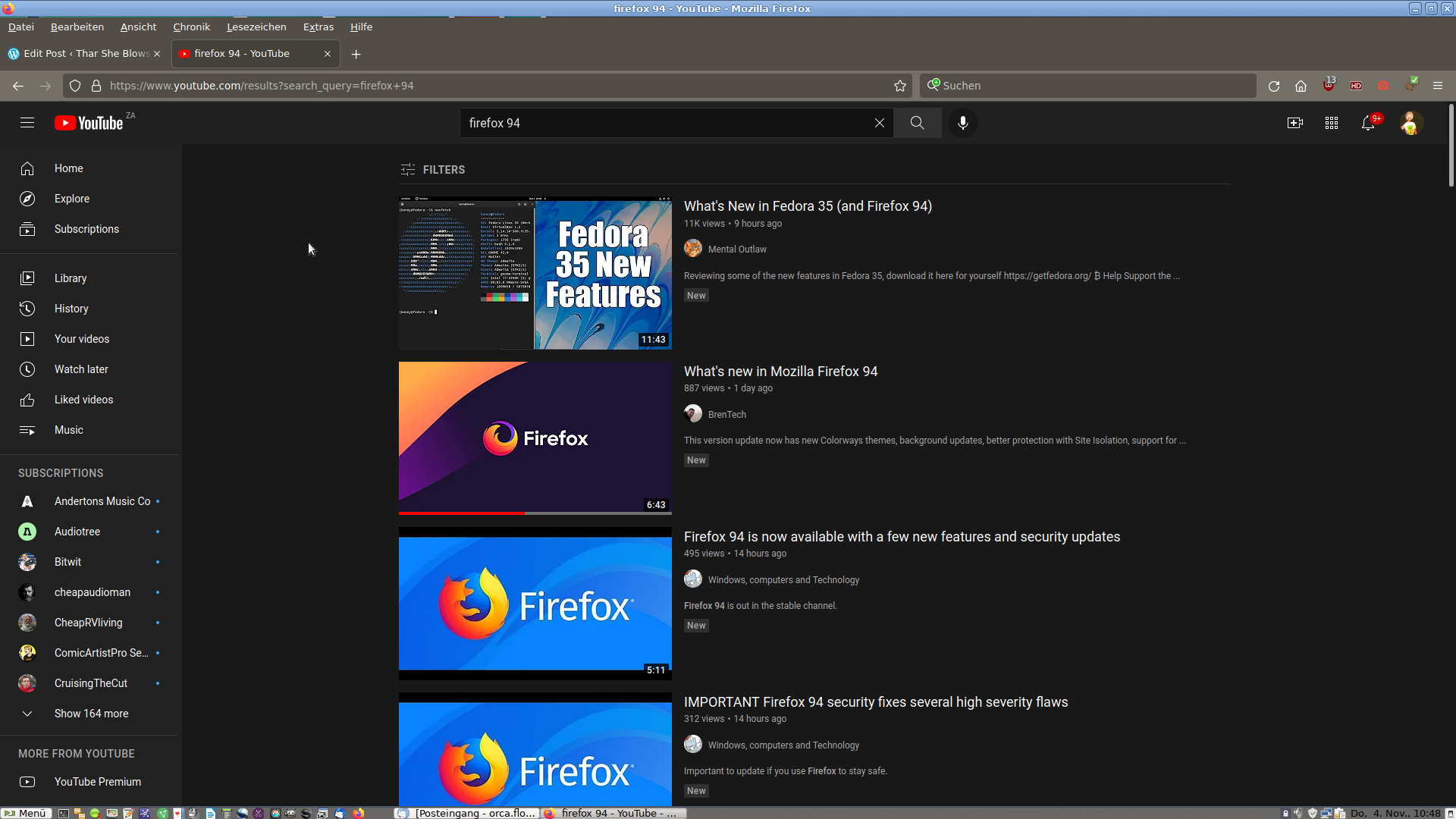The width and height of the screenshot is (1456, 819).
Task: Open CruisingTheCut channel subscription
Action: [x=89, y=683]
